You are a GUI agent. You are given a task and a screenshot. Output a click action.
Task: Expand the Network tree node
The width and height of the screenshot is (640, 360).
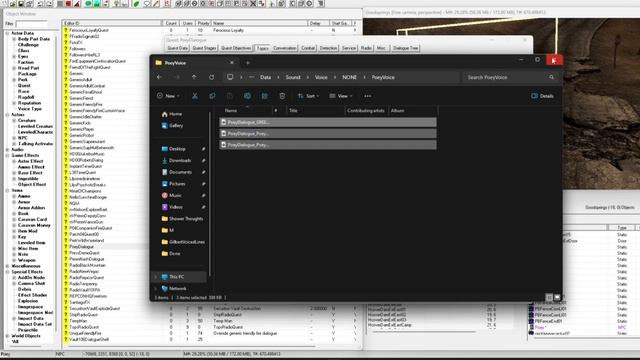click(156, 289)
